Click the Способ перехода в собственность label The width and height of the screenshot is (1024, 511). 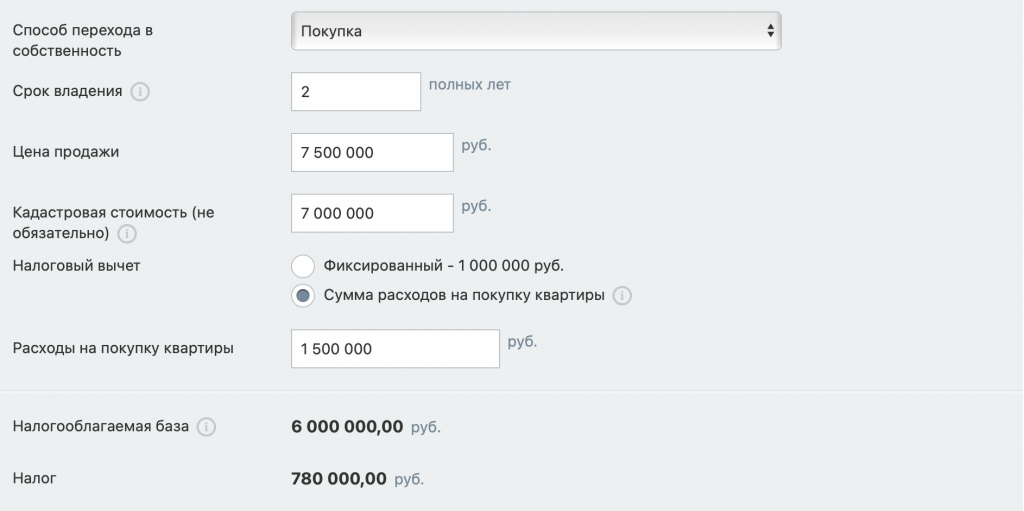click(82, 40)
